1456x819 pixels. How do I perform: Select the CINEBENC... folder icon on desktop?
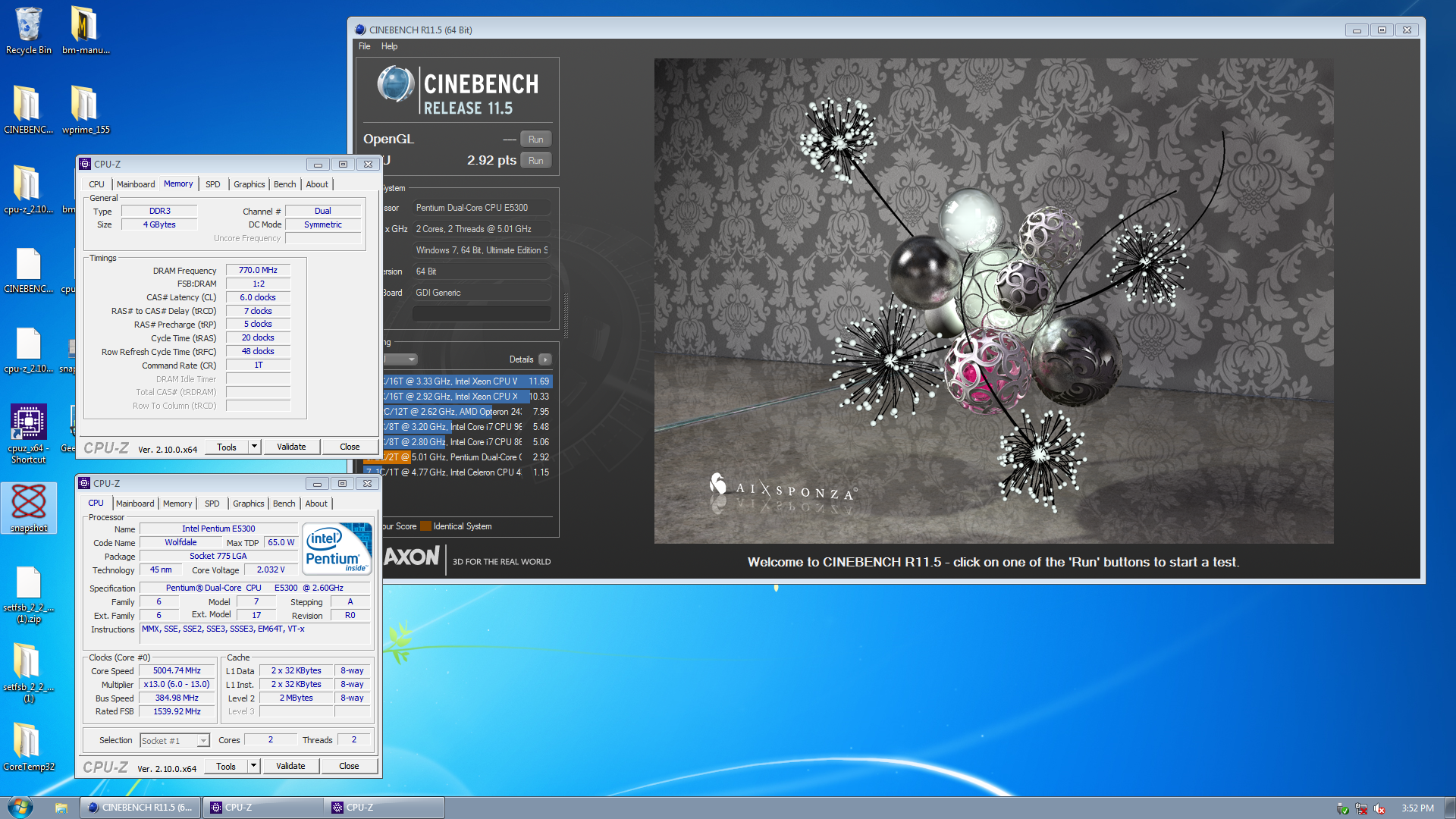point(29,110)
